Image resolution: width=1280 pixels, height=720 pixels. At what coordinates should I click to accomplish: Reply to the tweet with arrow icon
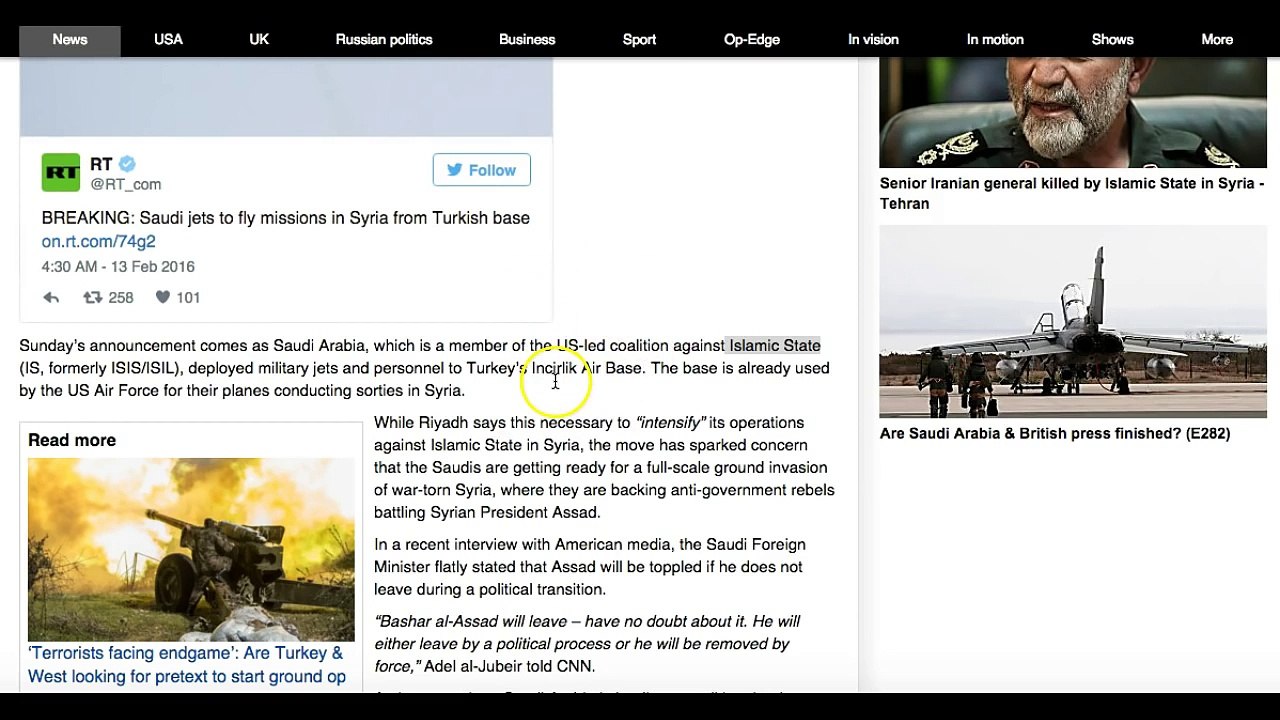pos(51,297)
